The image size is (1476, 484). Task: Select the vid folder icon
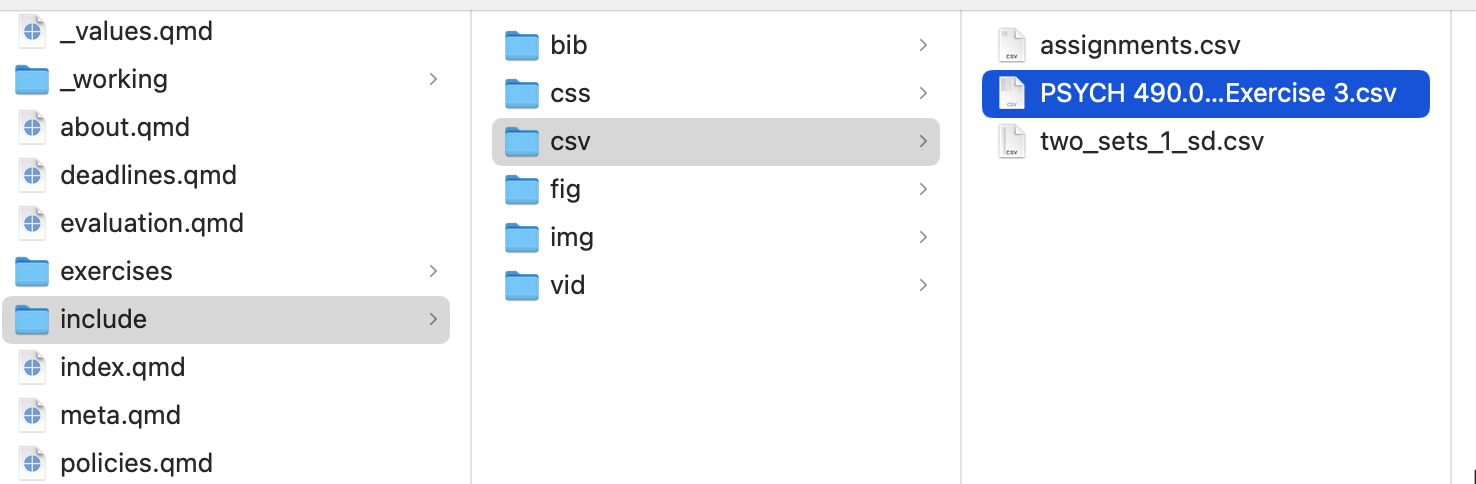(x=522, y=286)
